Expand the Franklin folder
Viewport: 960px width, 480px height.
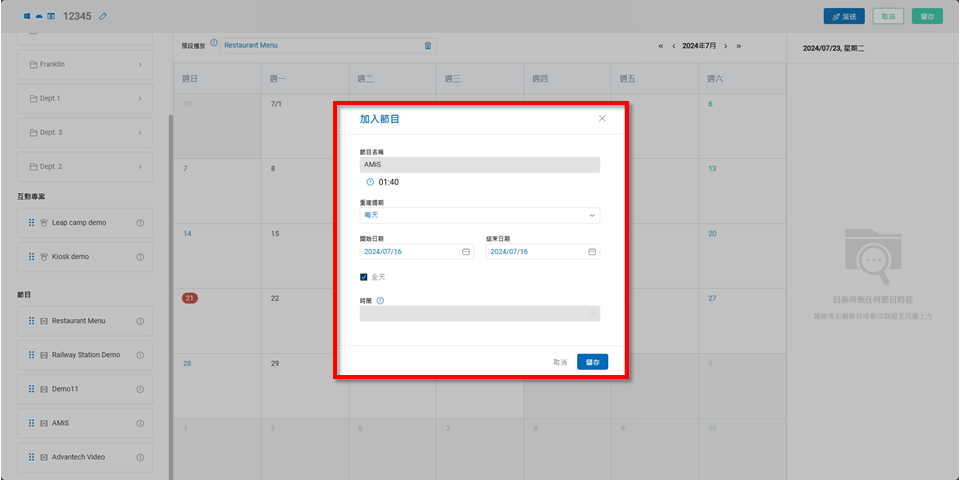pos(140,65)
